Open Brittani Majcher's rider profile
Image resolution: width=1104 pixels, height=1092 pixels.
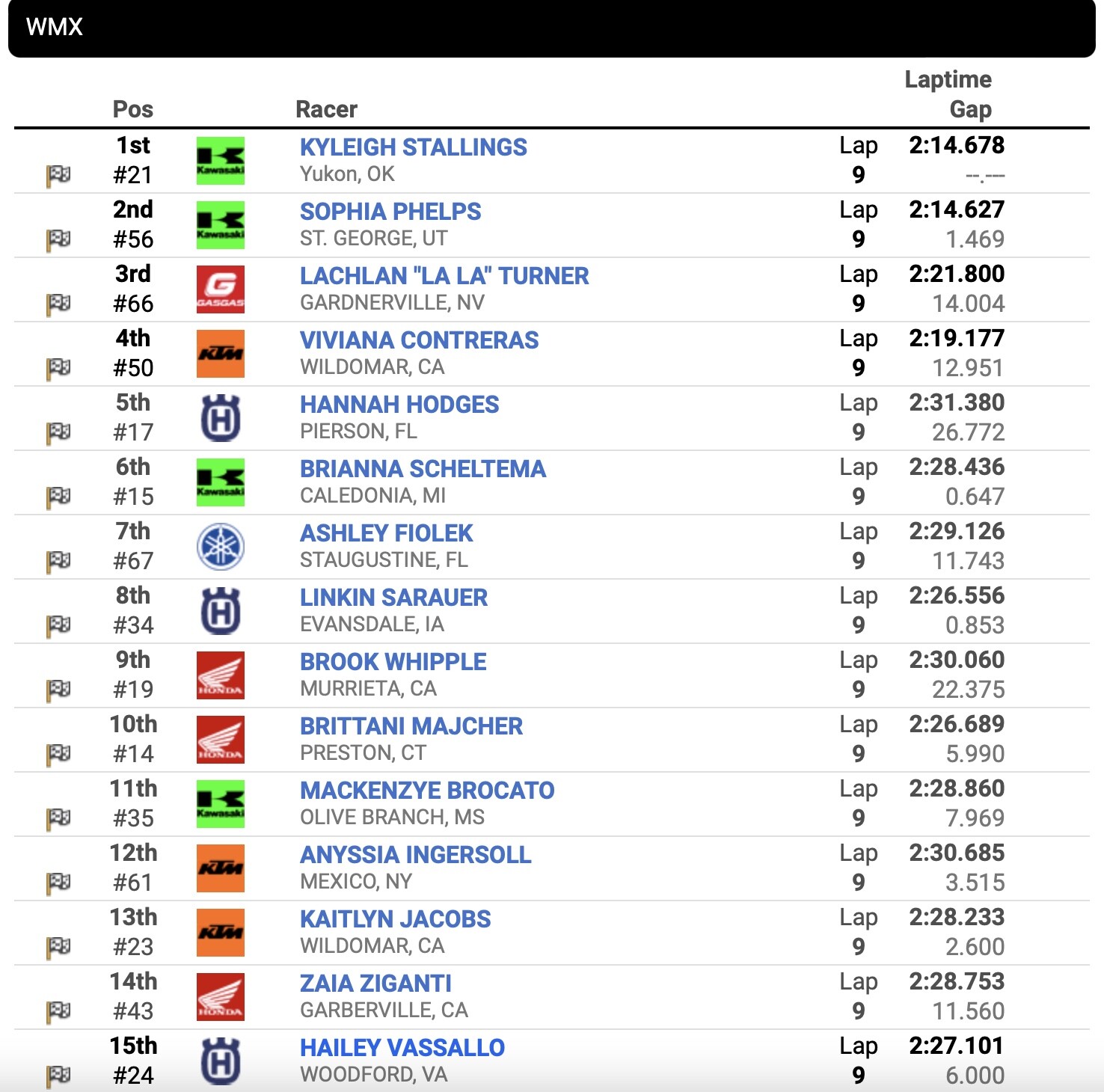pyautogui.click(x=411, y=726)
